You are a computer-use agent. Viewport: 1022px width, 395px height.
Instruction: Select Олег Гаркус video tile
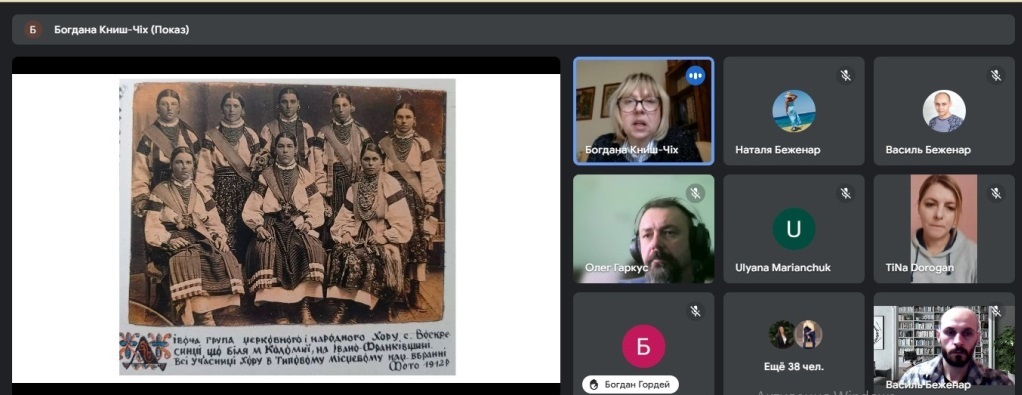click(x=643, y=229)
